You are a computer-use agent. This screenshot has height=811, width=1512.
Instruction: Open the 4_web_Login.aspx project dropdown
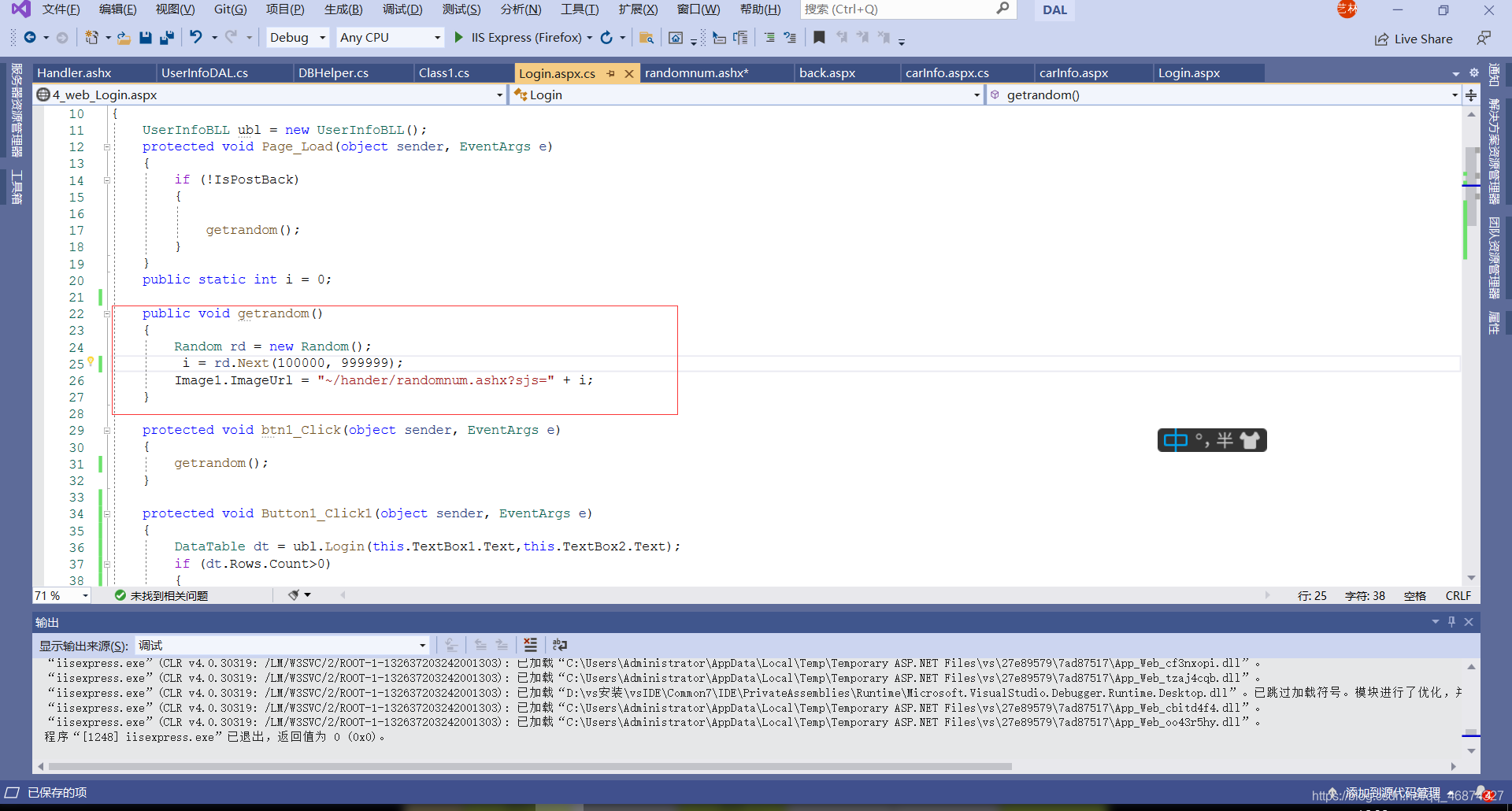coord(270,94)
